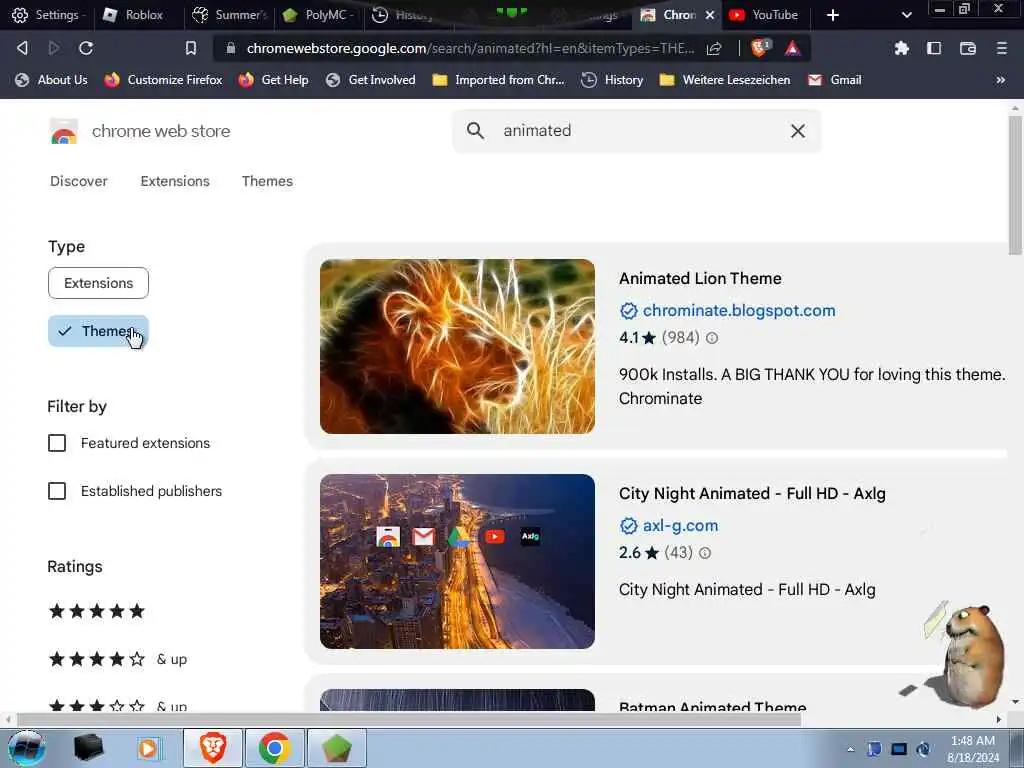Open the Brave Shields lion icon
This screenshot has width=1024, height=768.
(x=760, y=48)
